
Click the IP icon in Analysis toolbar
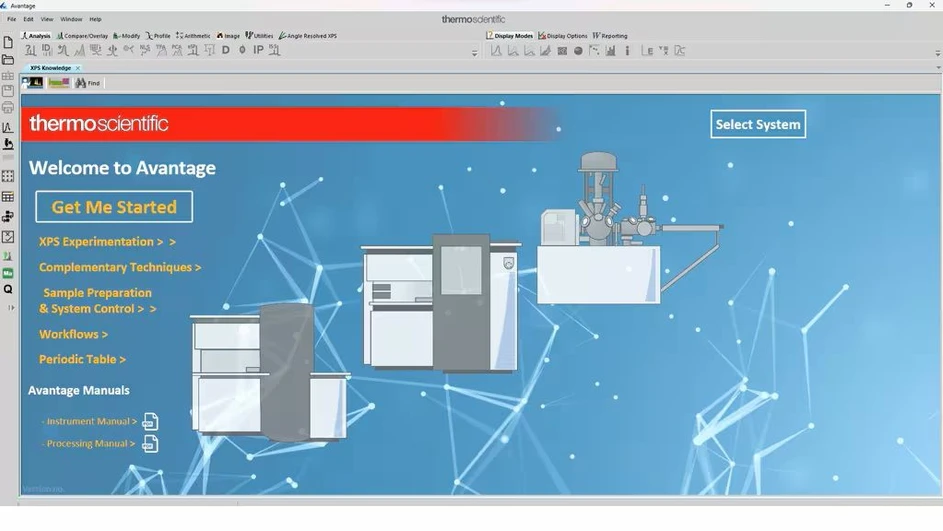[x=258, y=50]
